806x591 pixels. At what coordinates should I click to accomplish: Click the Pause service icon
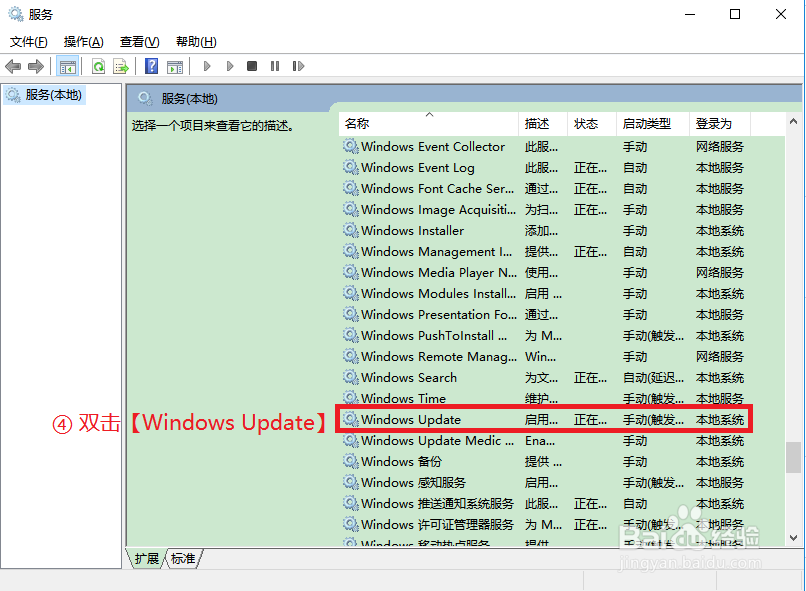(275, 66)
